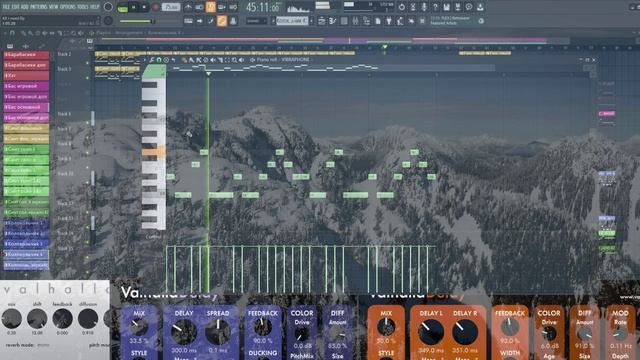Screen dimensions: 640x360
Task: Select the Барабанчики pattern
Action: coord(26,55)
